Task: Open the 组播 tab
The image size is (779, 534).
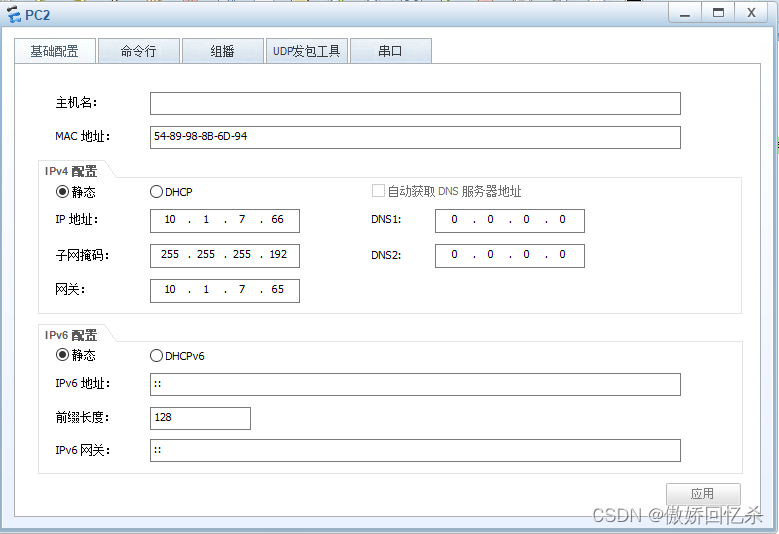Action: (223, 51)
